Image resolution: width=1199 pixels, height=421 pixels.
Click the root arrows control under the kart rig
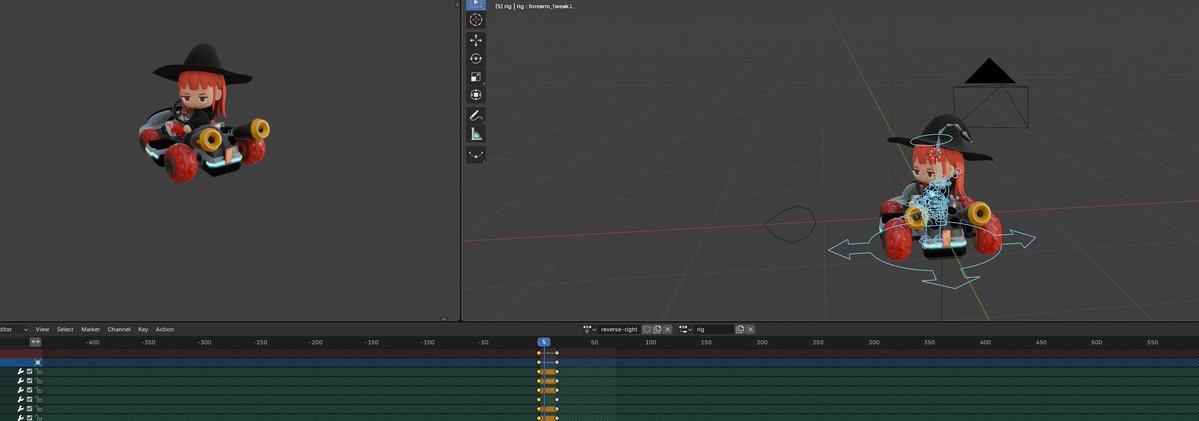(x=931, y=254)
